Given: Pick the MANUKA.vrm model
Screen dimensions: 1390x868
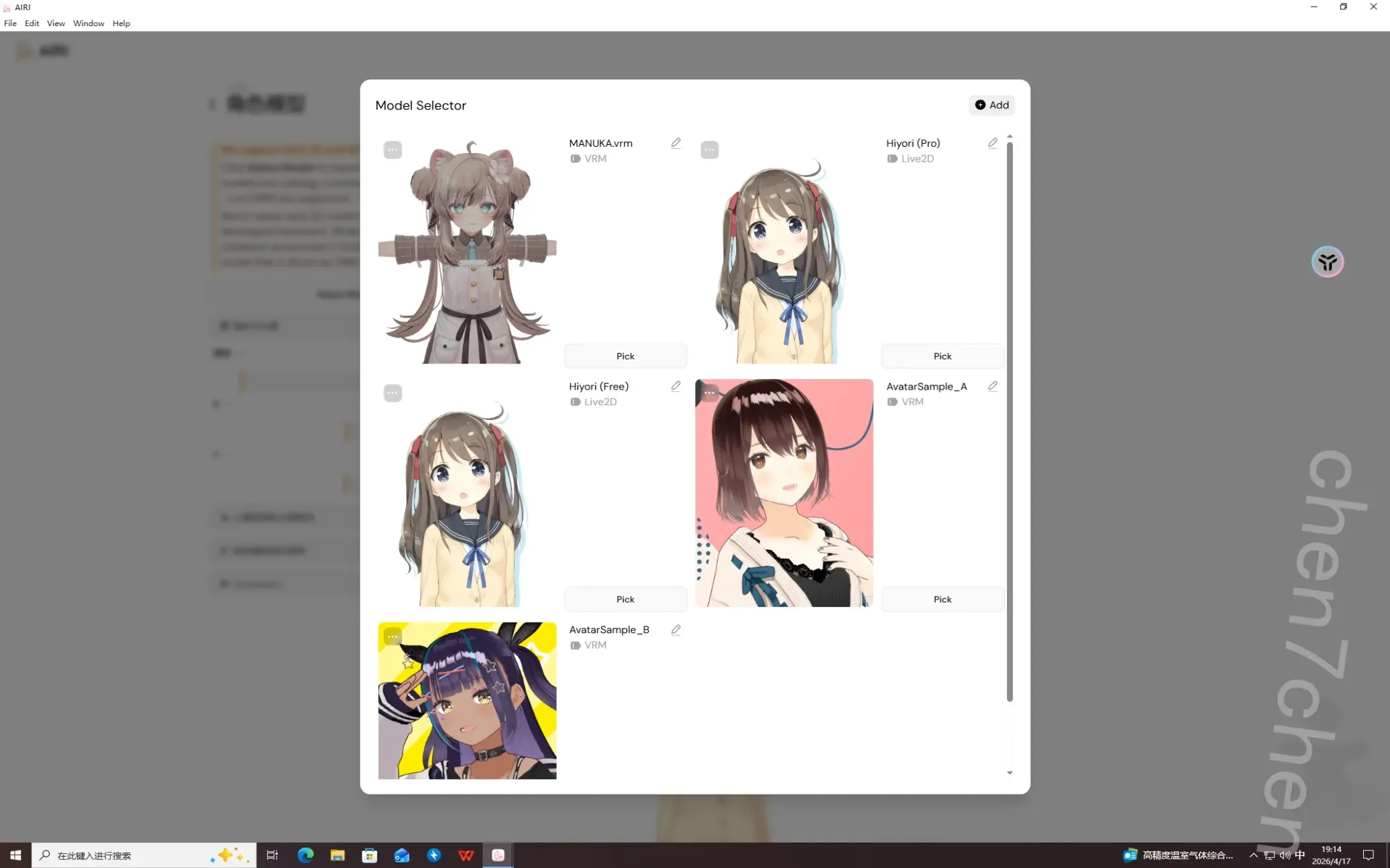Looking at the screenshot, I should click(625, 356).
